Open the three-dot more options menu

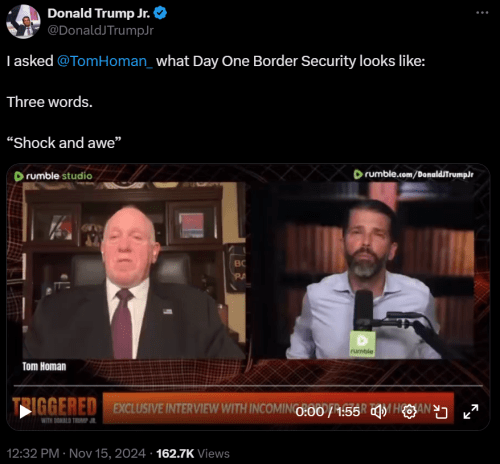click(482, 13)
